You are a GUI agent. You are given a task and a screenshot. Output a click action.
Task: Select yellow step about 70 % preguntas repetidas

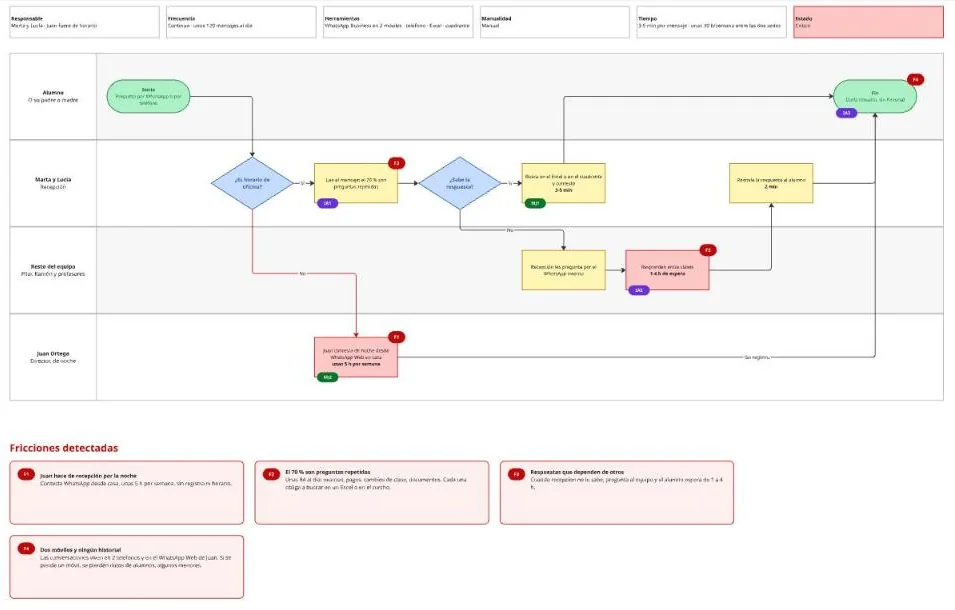coord(356,183)
